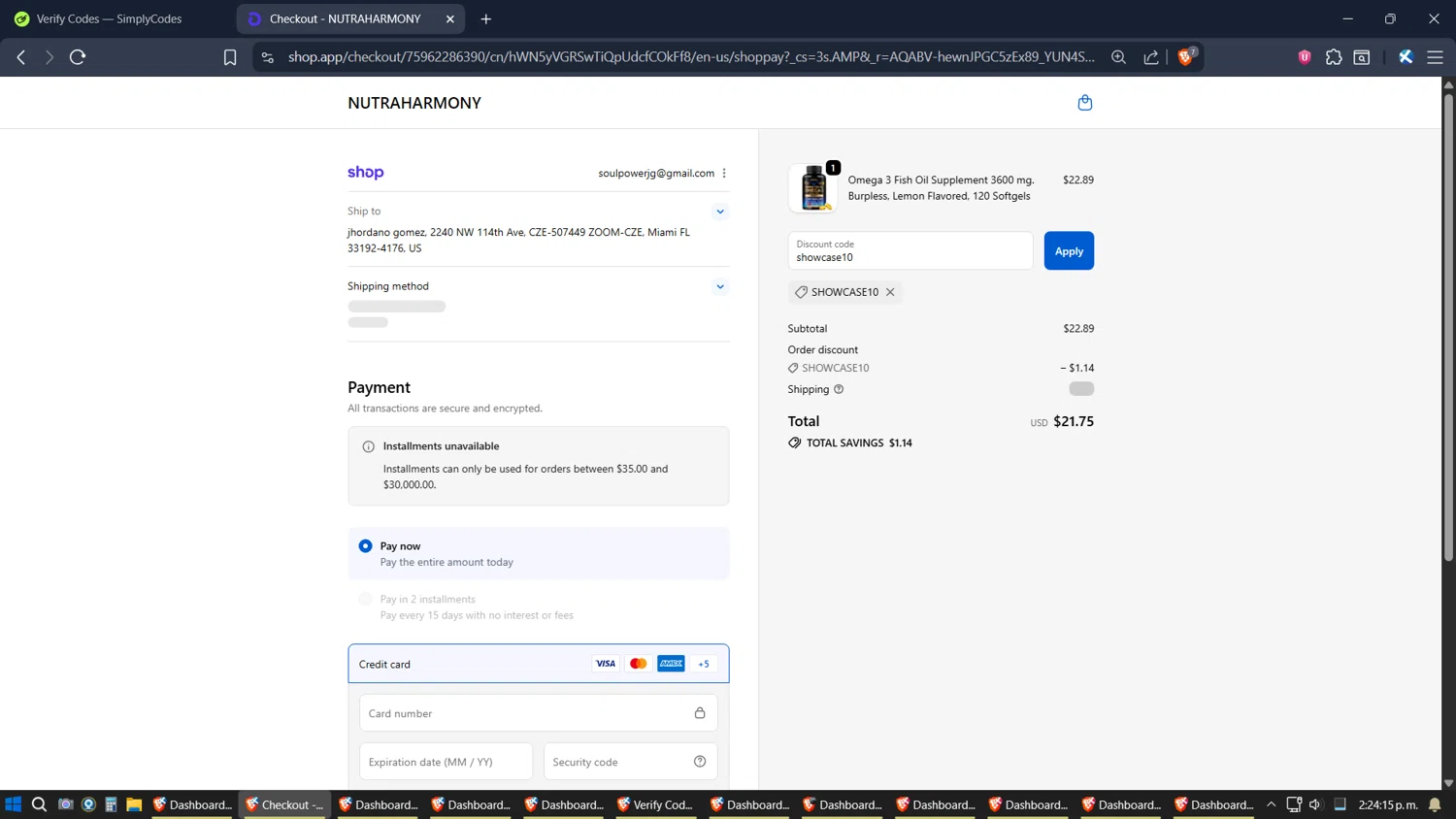
Task: Open File Explorer from taskbar
Action: pos(134,804)
